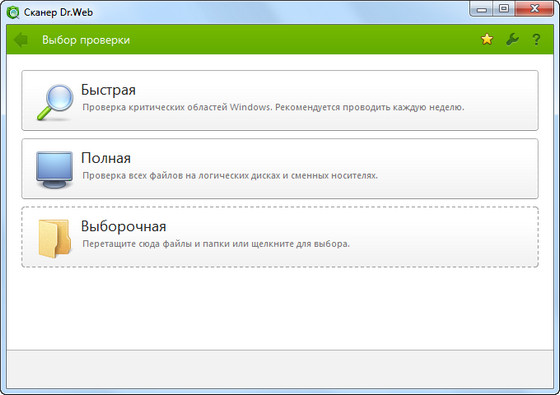Maximize the Dr.Web scanner window
Image resolution: width=560 pixels, height=395 pixels.
pos(504,9)
